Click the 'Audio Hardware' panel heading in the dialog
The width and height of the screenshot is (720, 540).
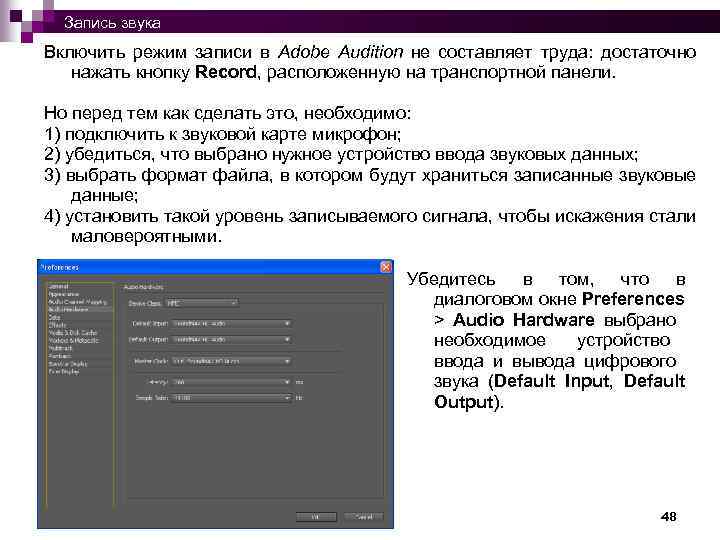(x=143, y=287)
